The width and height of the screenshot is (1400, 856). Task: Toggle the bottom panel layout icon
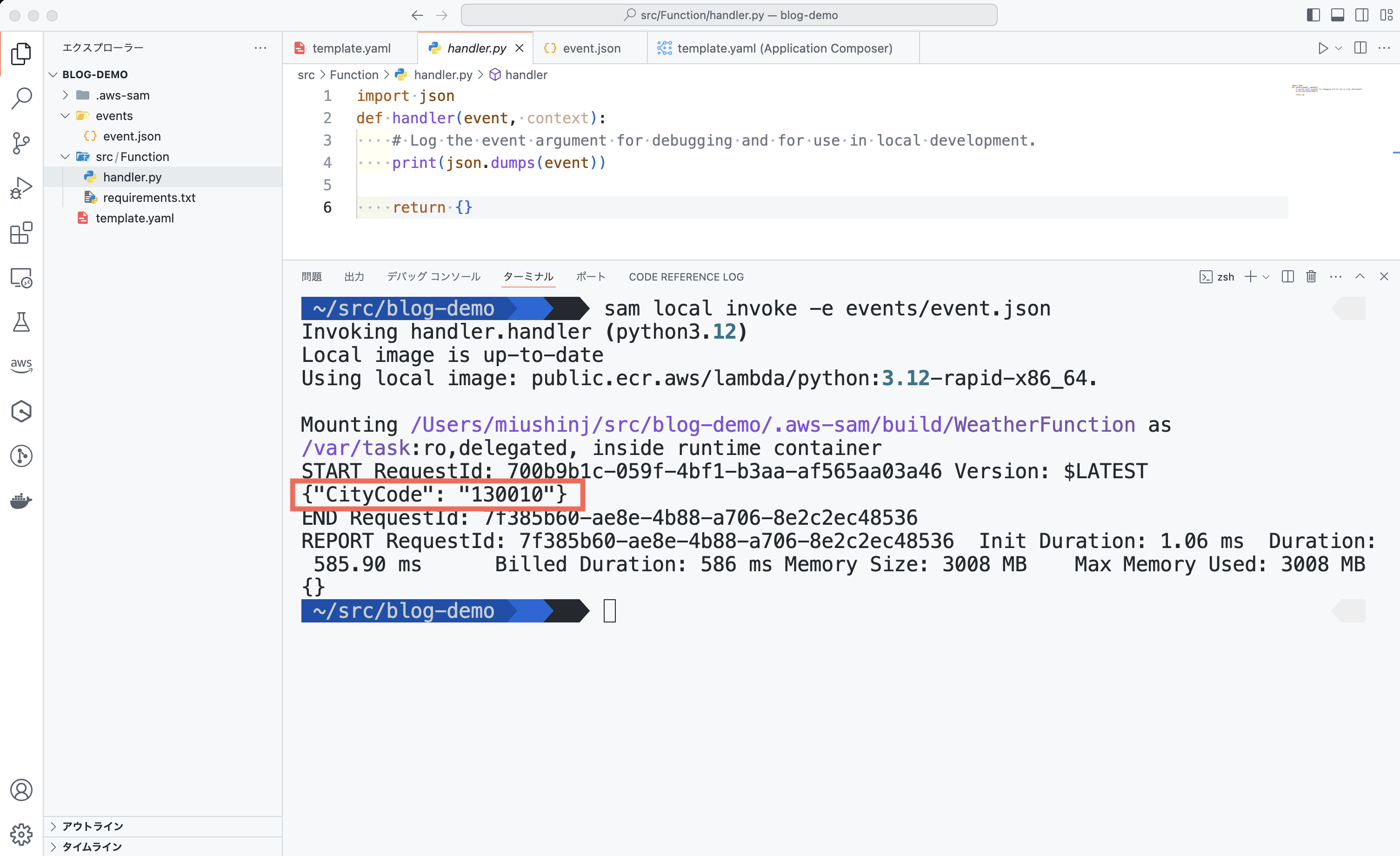pos(1338,15)
